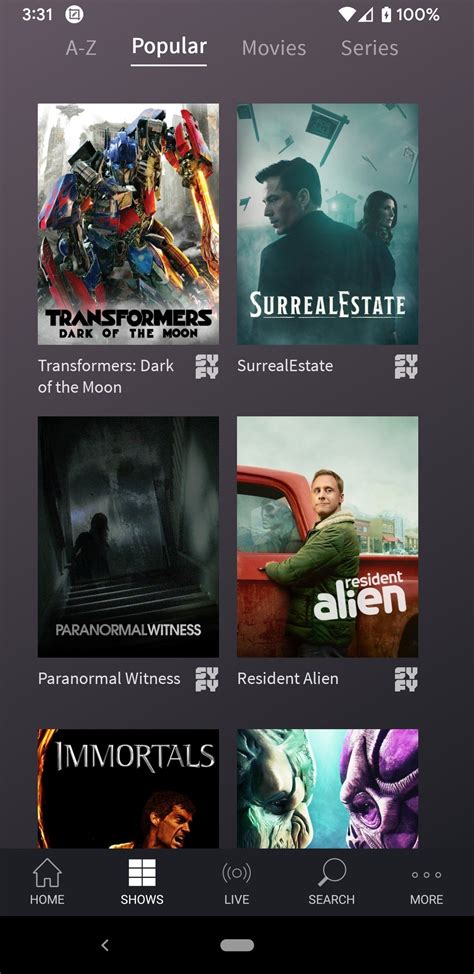Open the Series tab
Image resolution: width=474 pixels, height=974 pixels.
tap(370, 48)
